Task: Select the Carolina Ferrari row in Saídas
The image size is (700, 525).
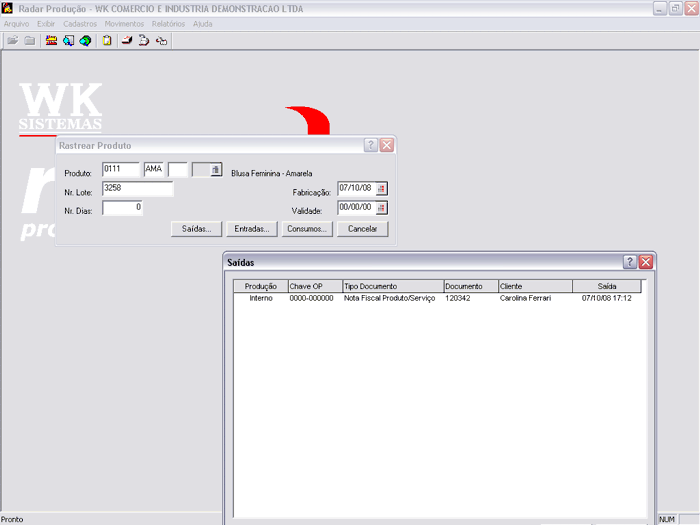Action: [525, 298]
